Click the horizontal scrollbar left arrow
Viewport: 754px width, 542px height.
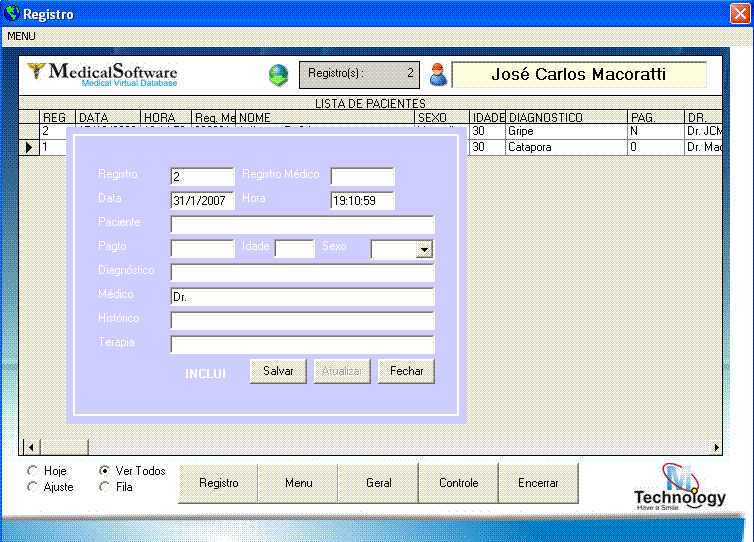(x=31, y=447)
